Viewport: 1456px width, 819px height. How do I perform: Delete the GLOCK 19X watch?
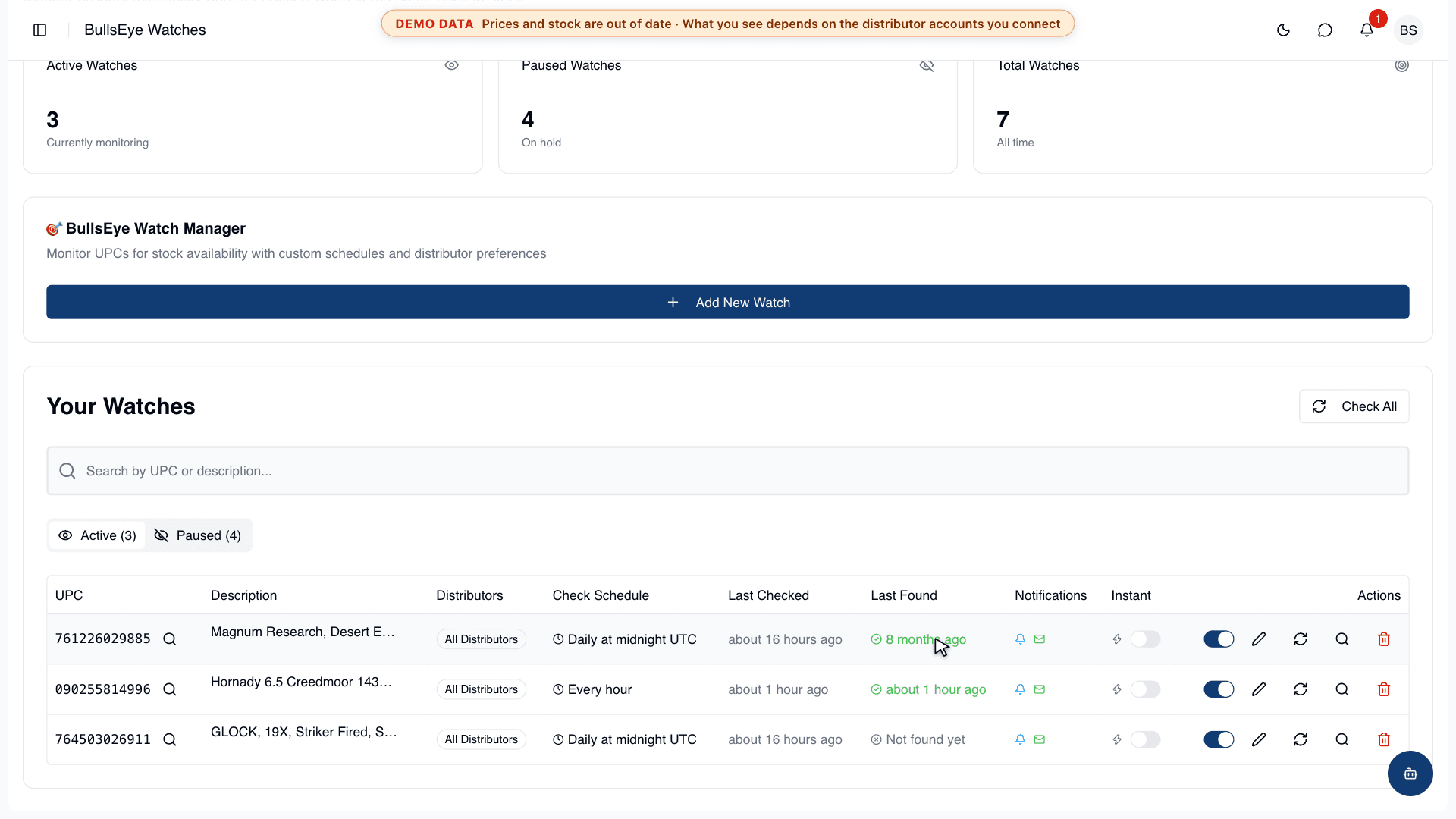tap(1384, 739)
